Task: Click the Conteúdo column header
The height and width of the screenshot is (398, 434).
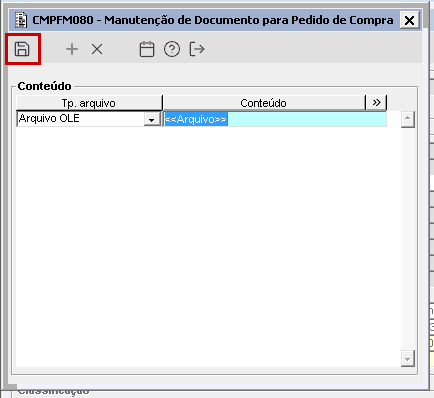Action: (x=264, y=103)
